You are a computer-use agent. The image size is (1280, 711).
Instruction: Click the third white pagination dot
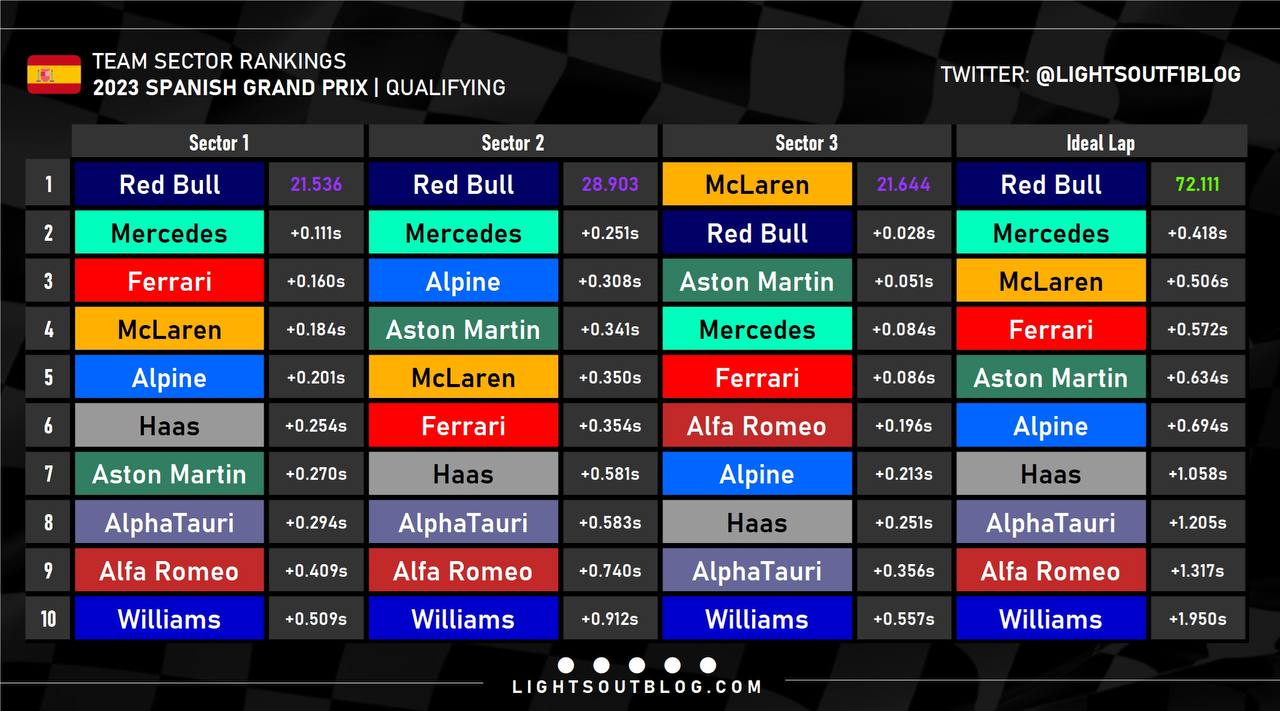pos(637,665)
